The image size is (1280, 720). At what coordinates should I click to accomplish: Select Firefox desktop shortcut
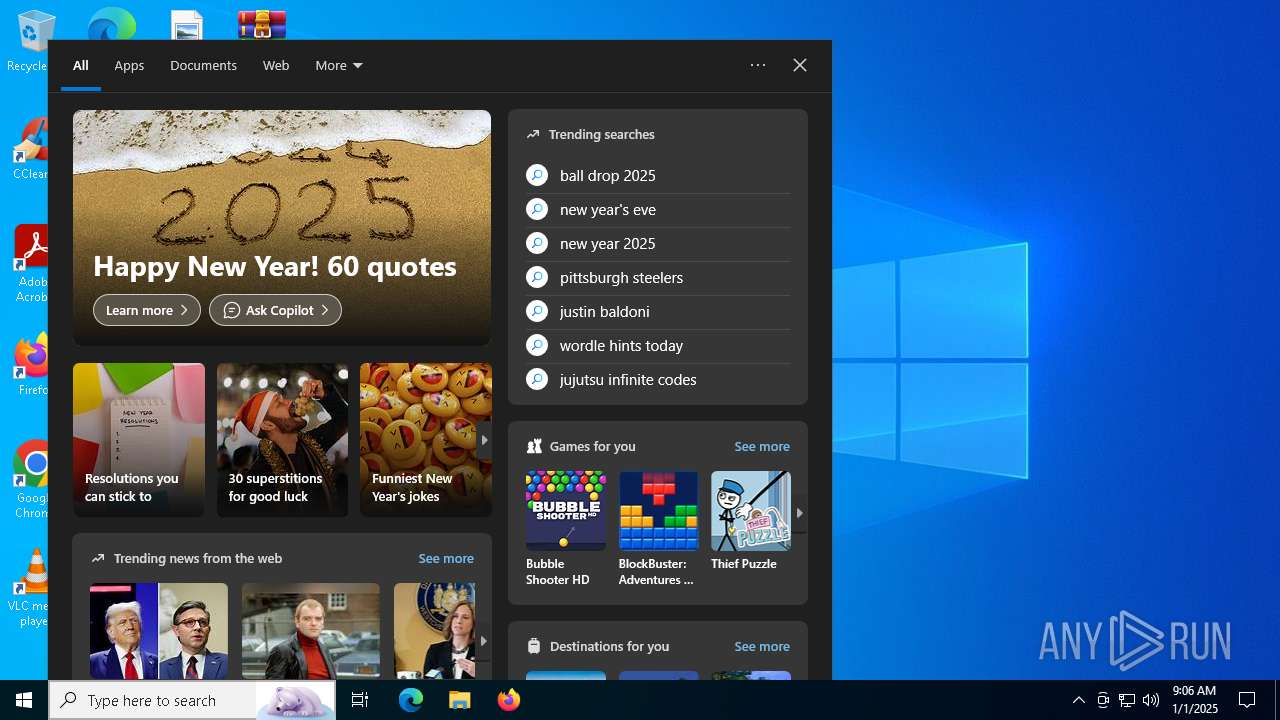[33, 365]
